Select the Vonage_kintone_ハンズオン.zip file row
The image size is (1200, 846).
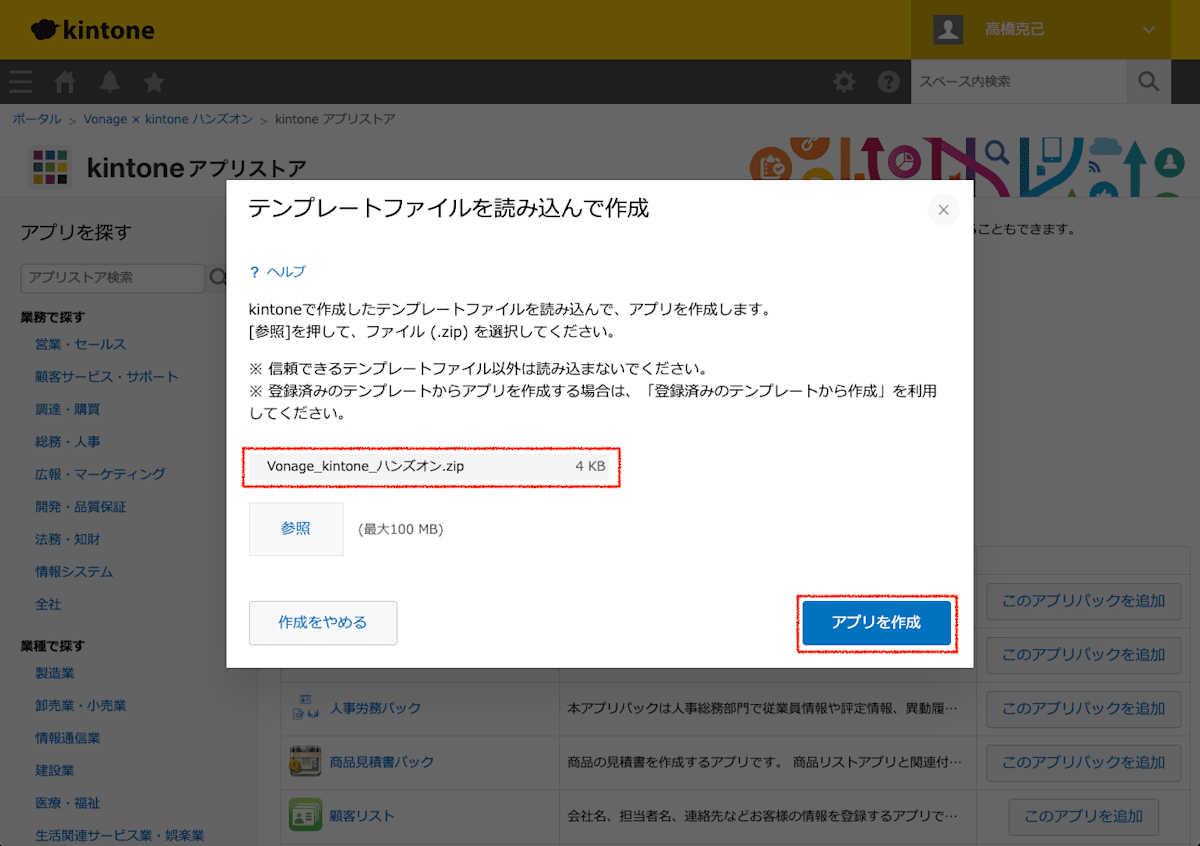point(431,467)
